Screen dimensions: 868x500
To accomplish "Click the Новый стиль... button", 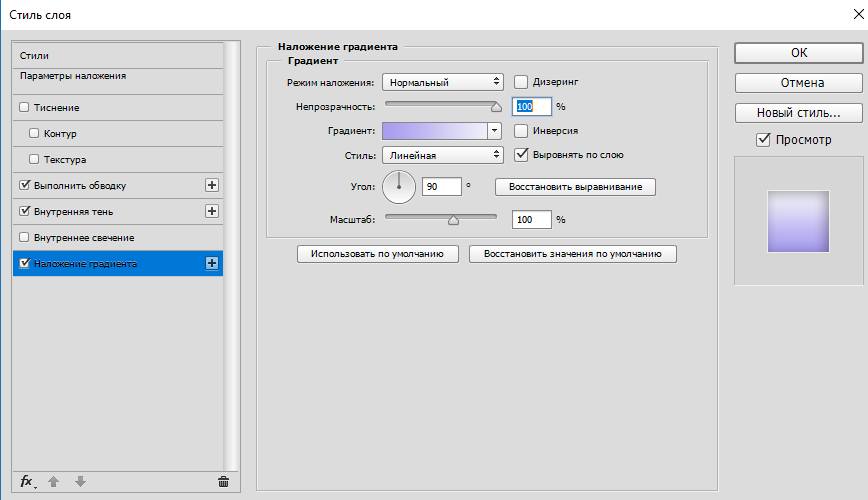I will [x=798, y=112].
